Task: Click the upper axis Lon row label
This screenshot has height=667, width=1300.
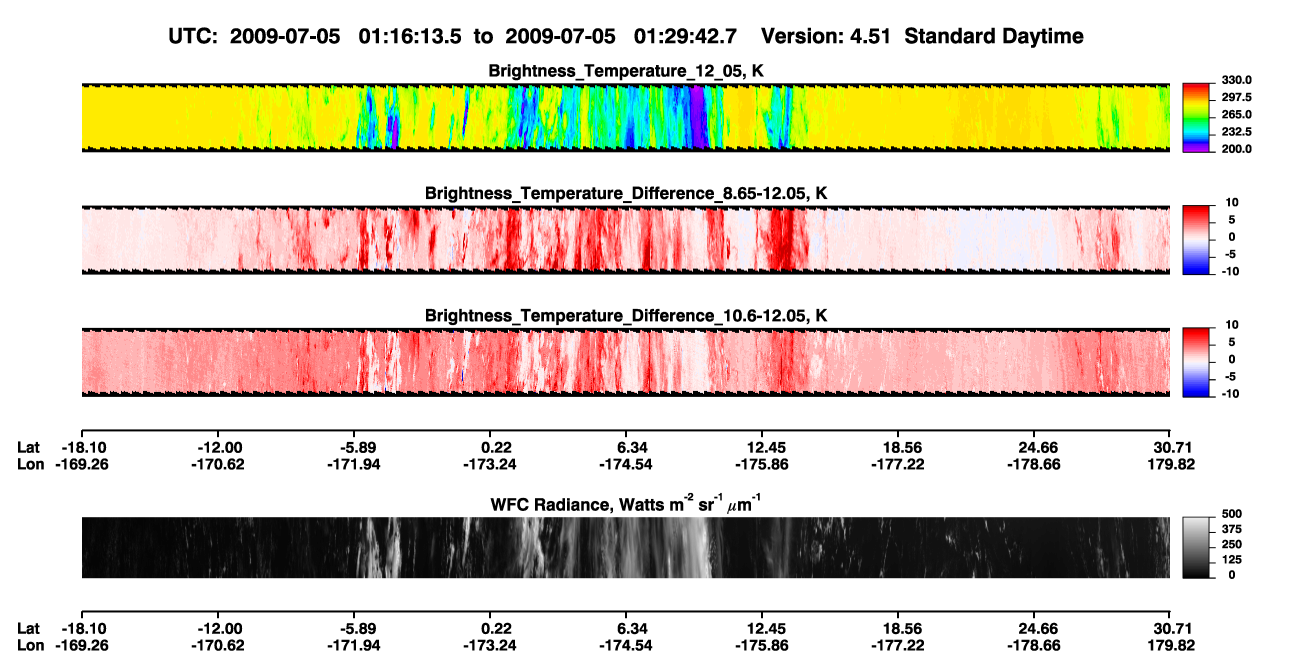Action: pyautogui.click(x=30, y=465)
